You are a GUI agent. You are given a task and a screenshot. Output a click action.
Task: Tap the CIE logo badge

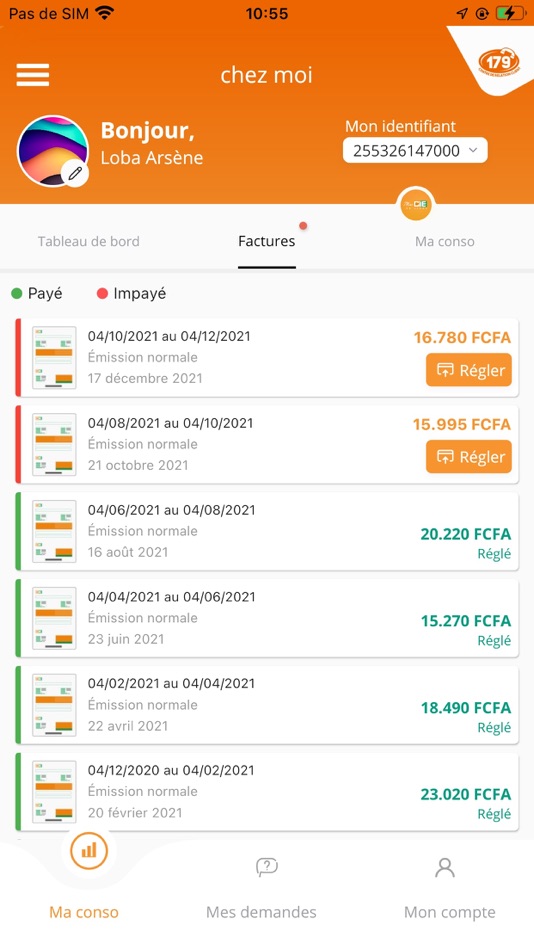tap(416, 205)
